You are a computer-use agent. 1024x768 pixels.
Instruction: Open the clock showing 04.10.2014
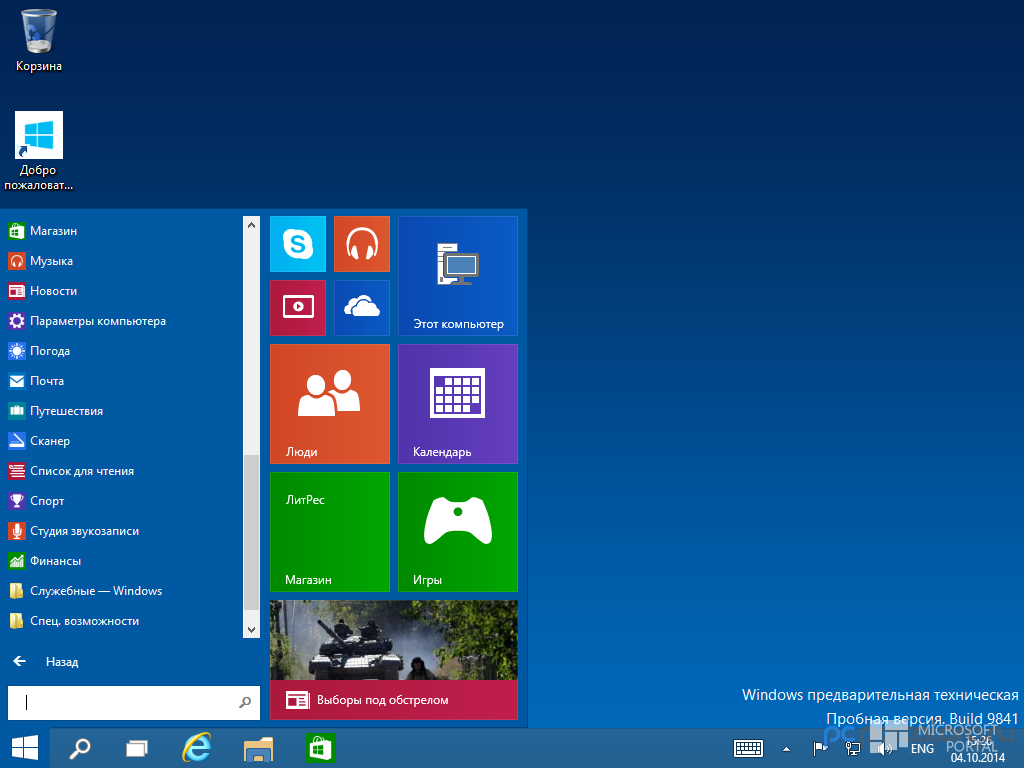(x=978, y=750)
